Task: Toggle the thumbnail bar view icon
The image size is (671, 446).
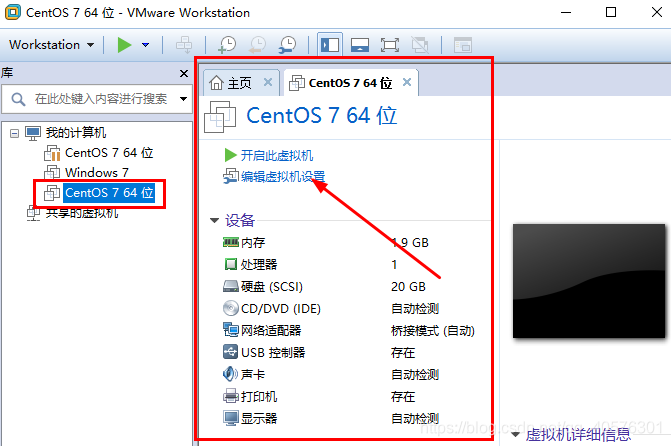Action: 360,45
